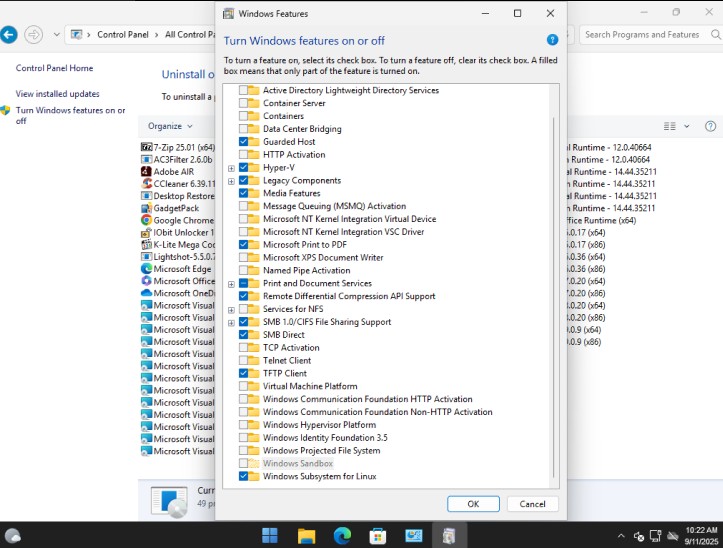Select Windows Identity Foundation 3.5 entry
Viewport: 723px width, 548px height.
[325, 437]
